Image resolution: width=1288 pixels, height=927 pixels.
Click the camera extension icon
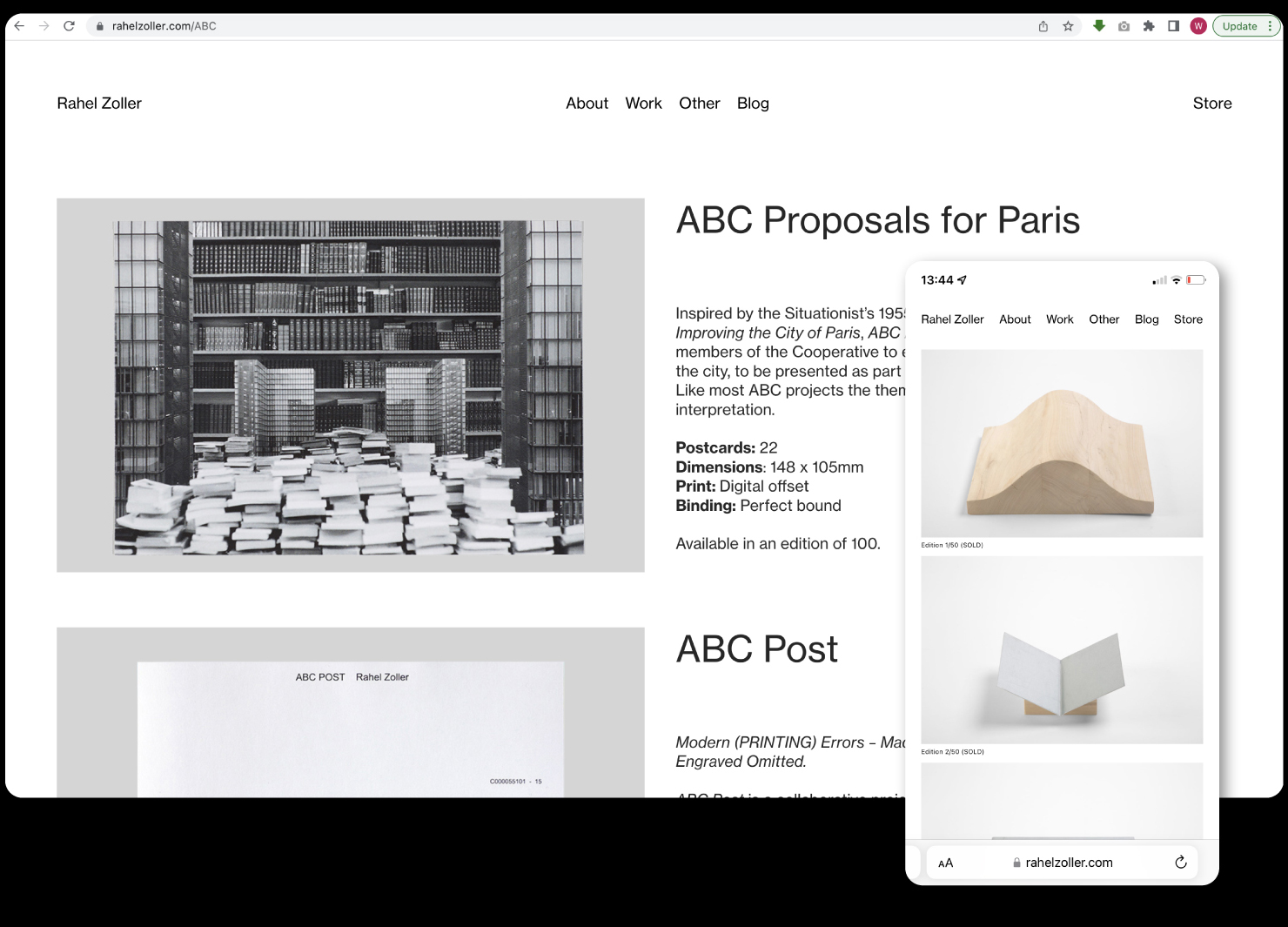[1124, 26]
